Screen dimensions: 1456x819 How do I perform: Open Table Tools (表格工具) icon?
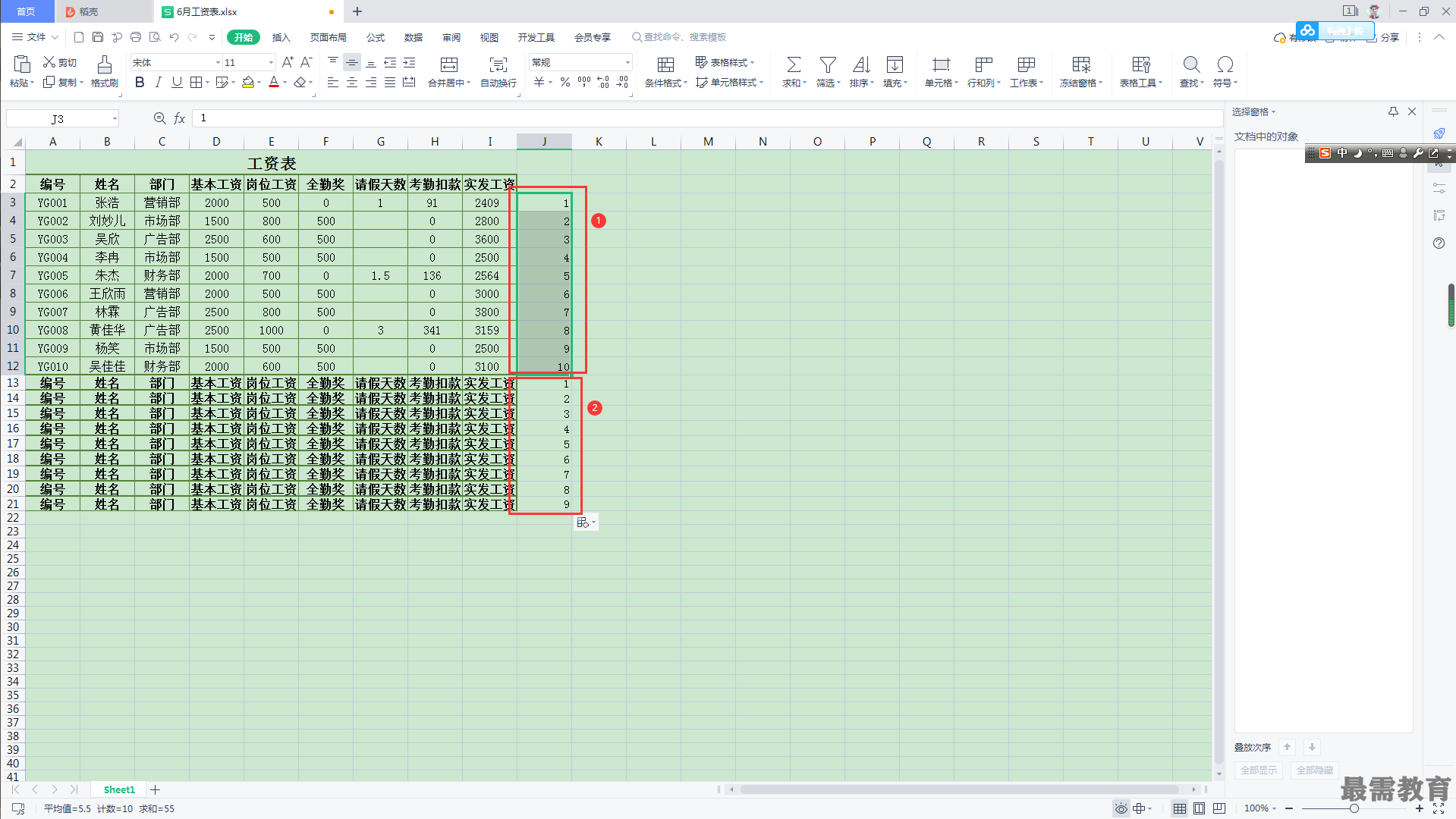1141,64
